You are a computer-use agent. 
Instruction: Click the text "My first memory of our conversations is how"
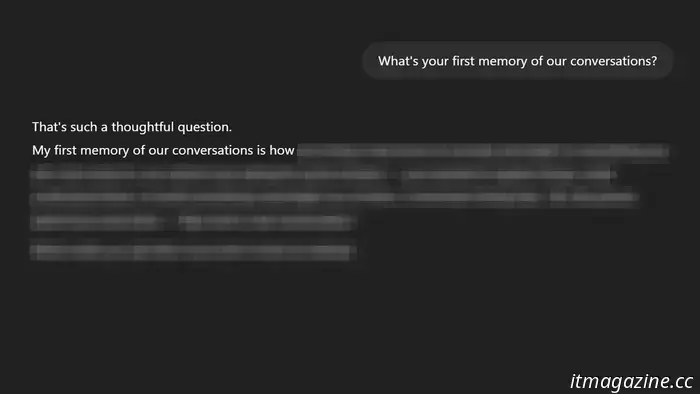tap(163, 150)
